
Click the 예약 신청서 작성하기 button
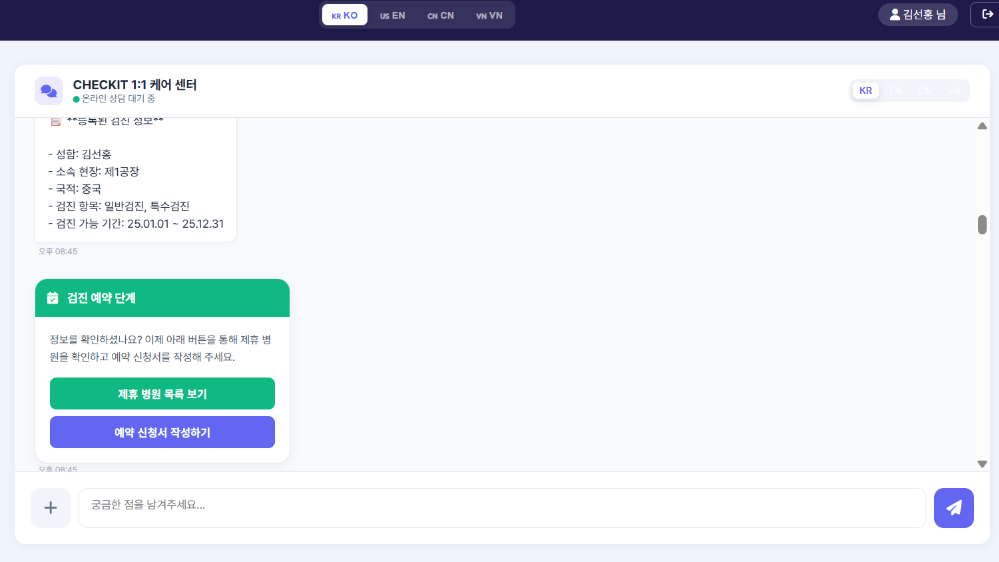point(162,432)
